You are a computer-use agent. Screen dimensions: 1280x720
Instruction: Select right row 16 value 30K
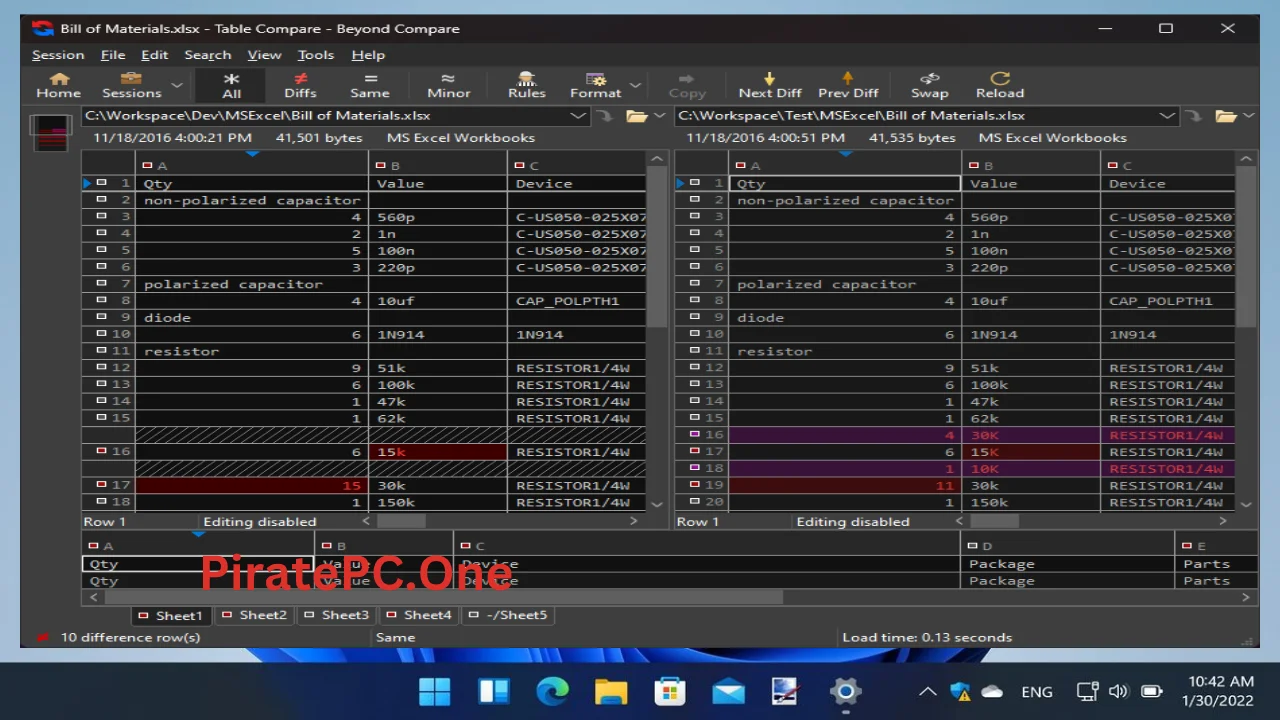tap(1030, 435)
